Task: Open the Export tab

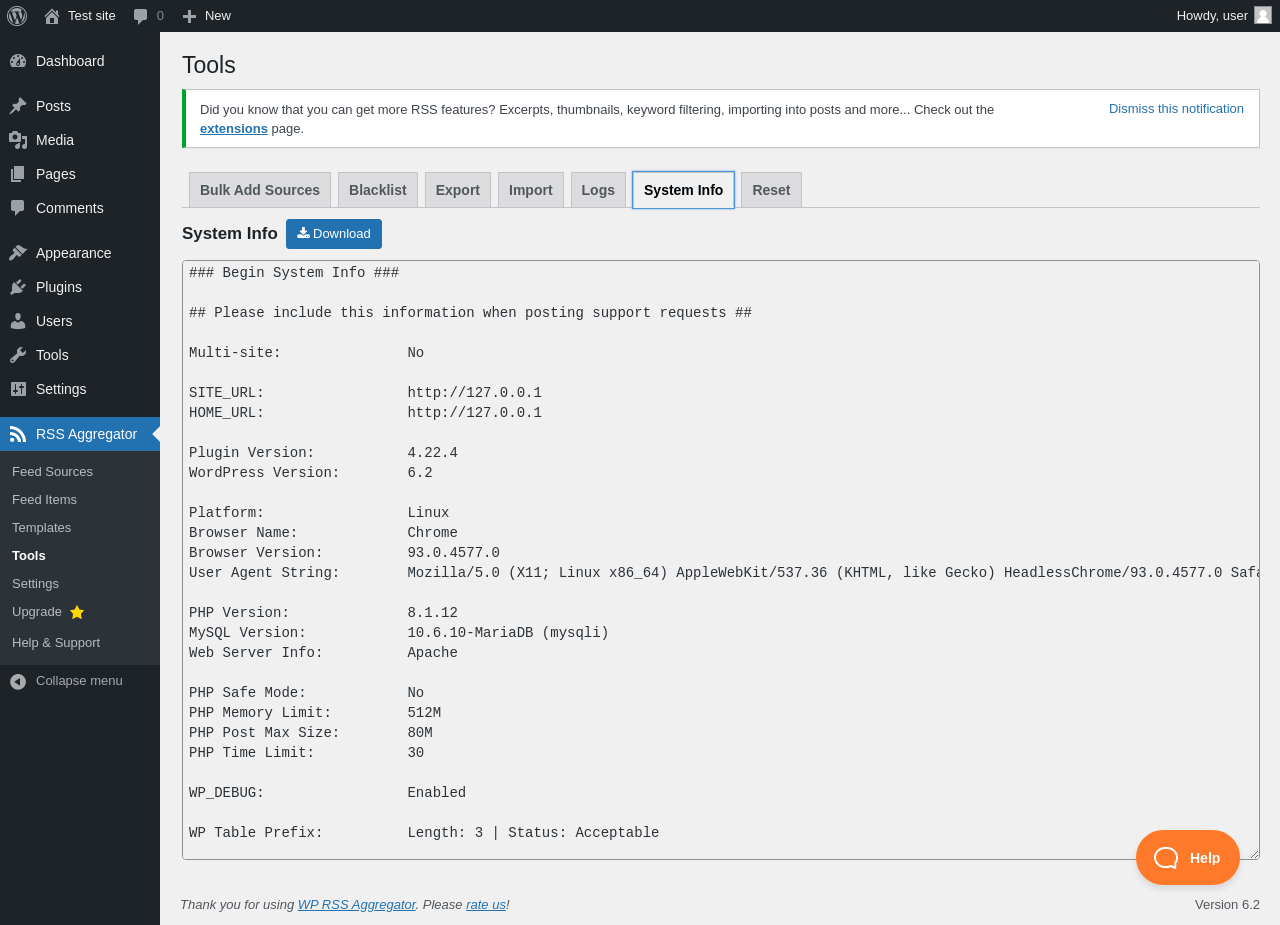Action: click(458, 190)
